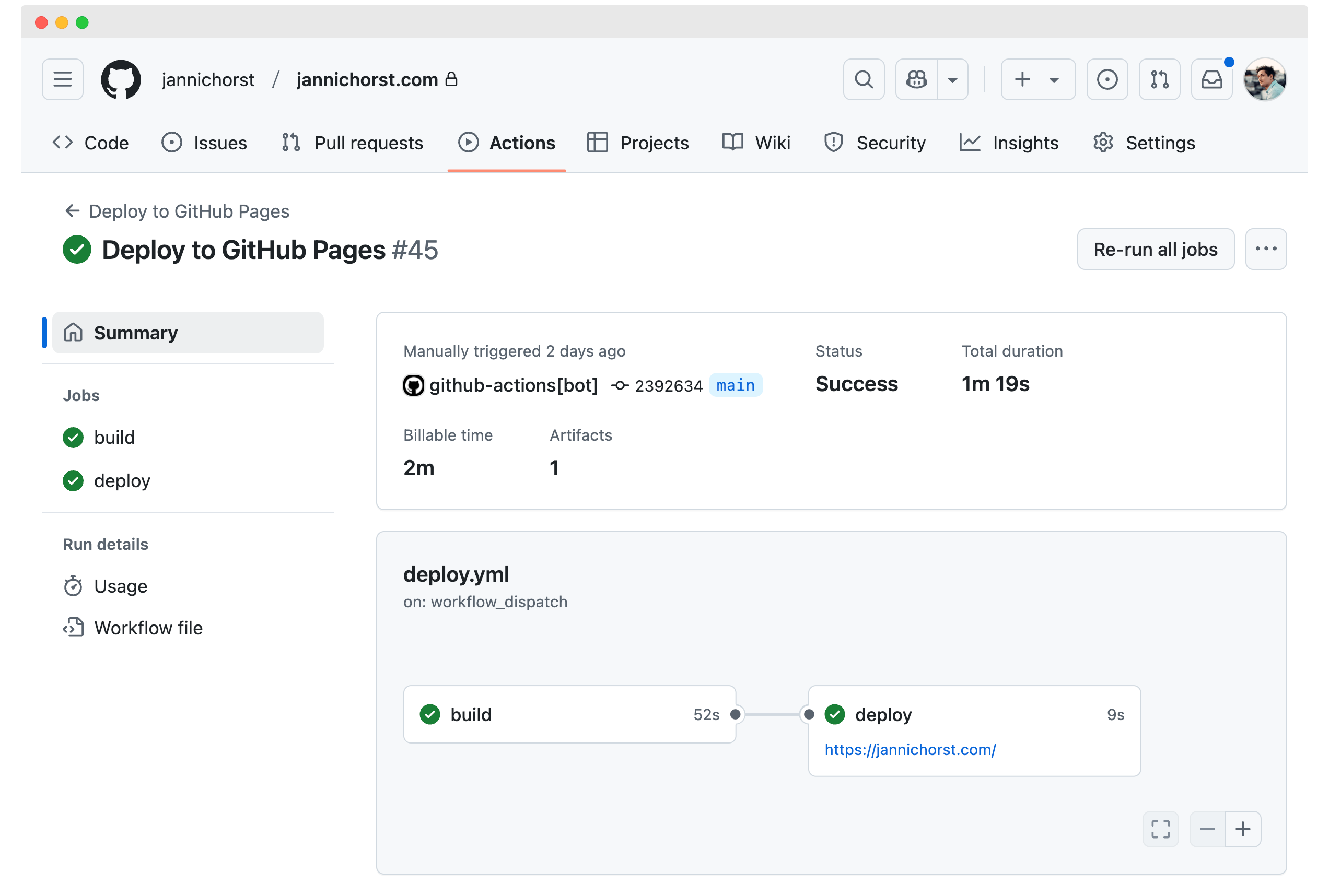Zoom in the workflow graph
This screenshot has height=896, width=1329.
click(1243, 829)
